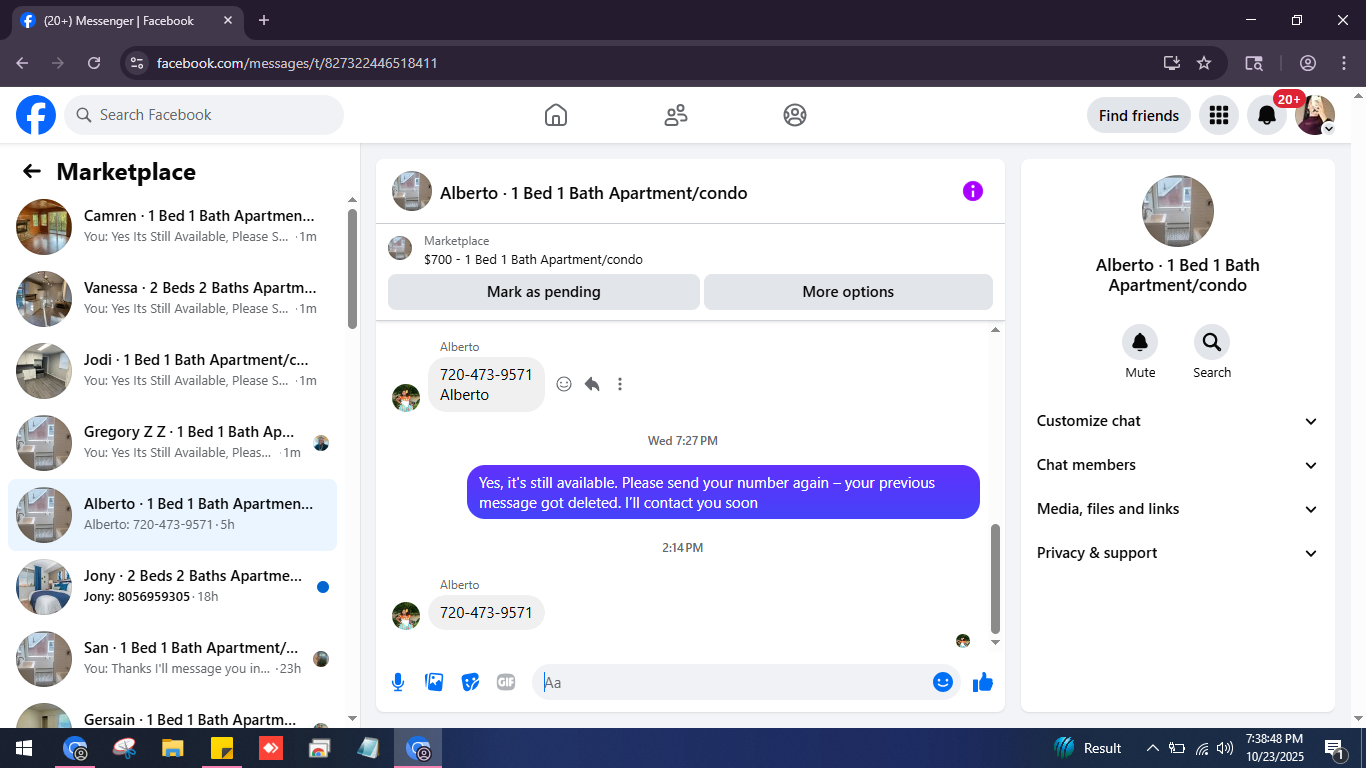Screen dimensions: 1366x768
Task: Expand the Privacy & support section
Action: click(x=1178, y=553)
